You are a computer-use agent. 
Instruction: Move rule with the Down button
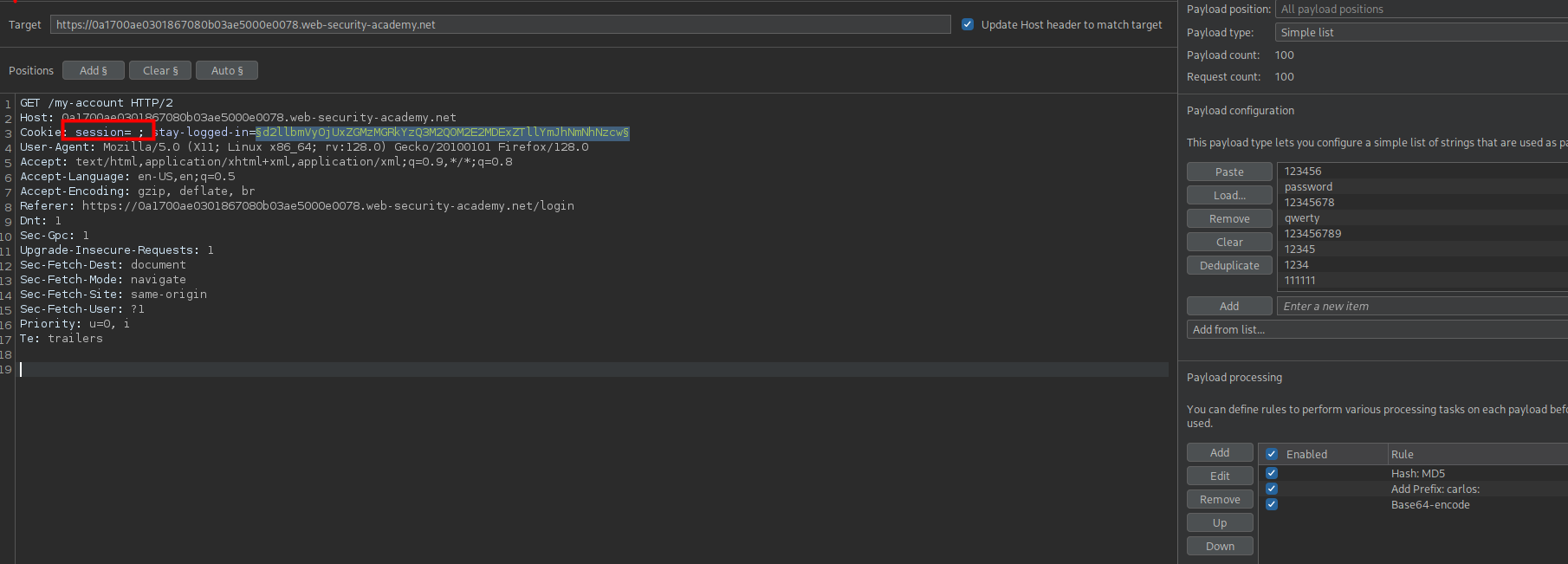coord(1220,546)
